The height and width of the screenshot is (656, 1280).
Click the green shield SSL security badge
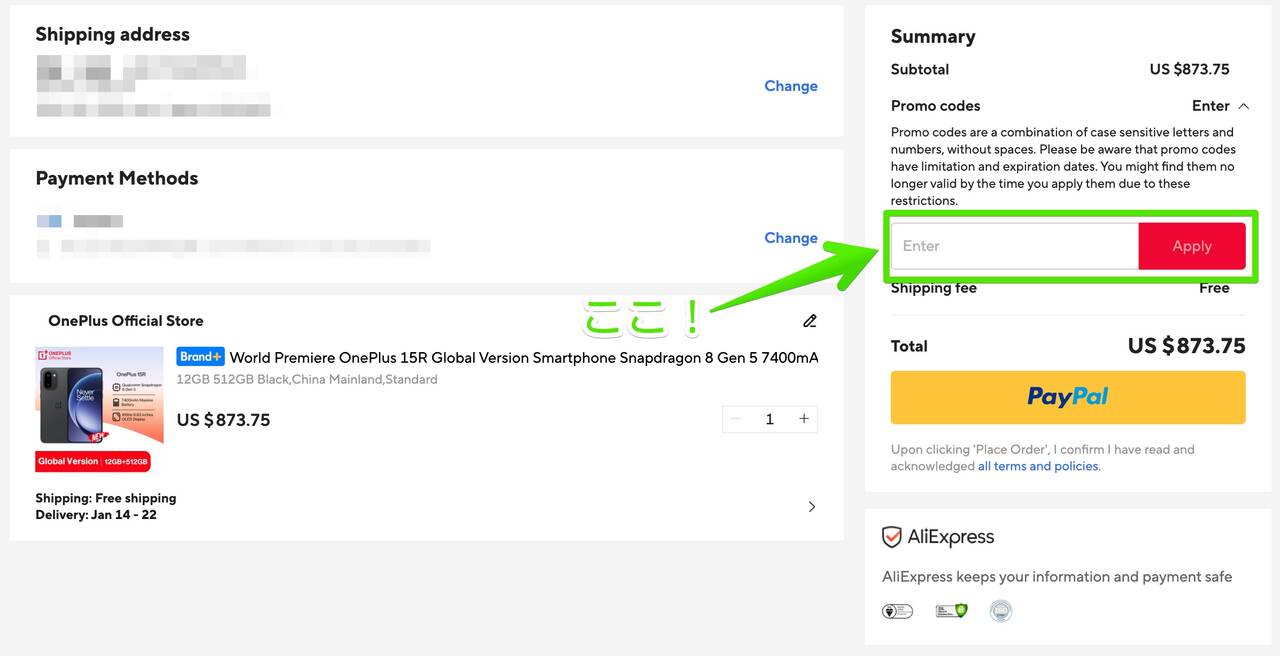(x=951, y=611)
